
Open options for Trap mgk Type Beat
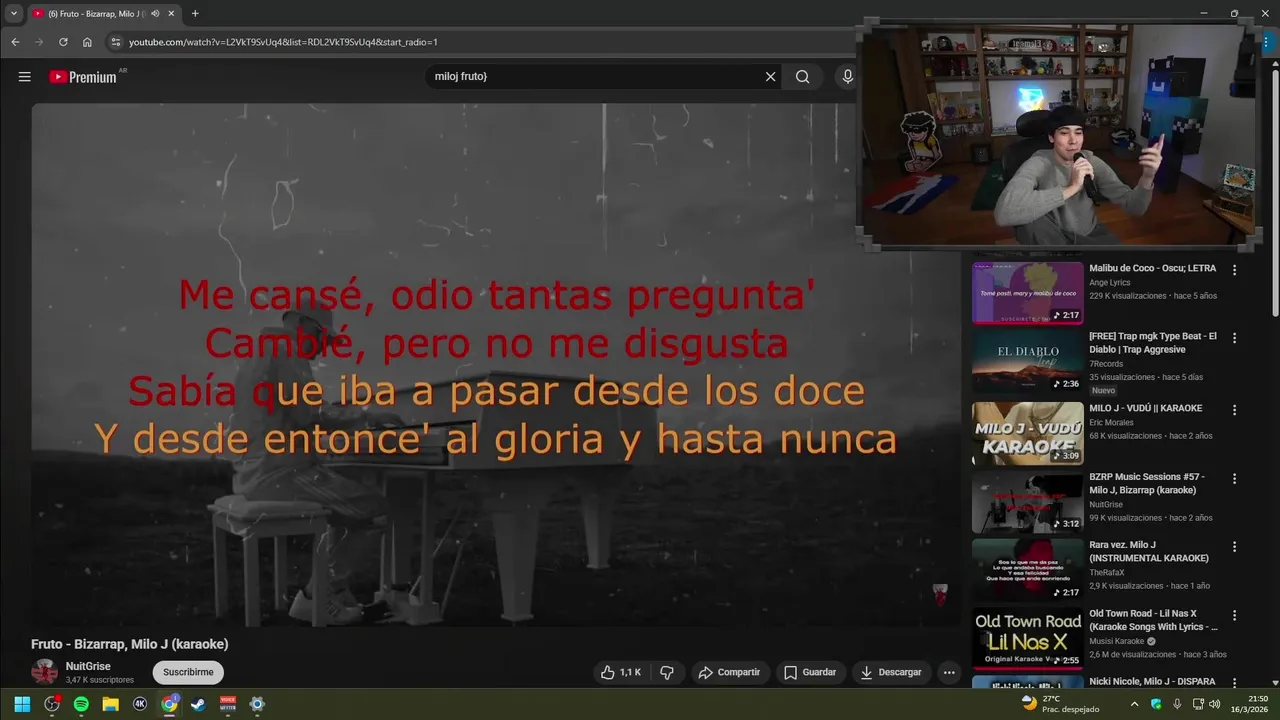coord(1234,338)
